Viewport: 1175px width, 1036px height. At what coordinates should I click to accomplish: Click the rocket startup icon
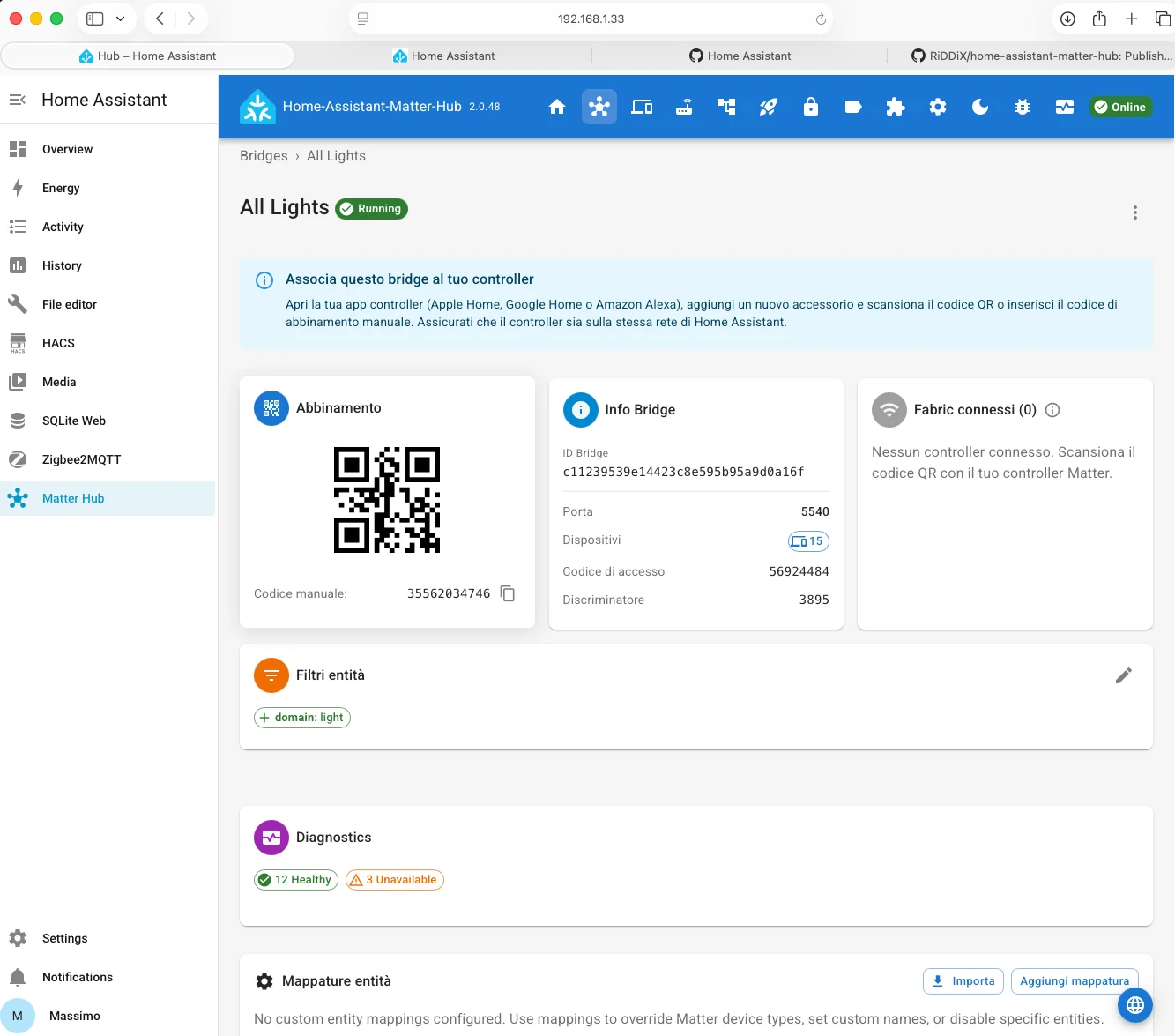click(x=769, y=107)
